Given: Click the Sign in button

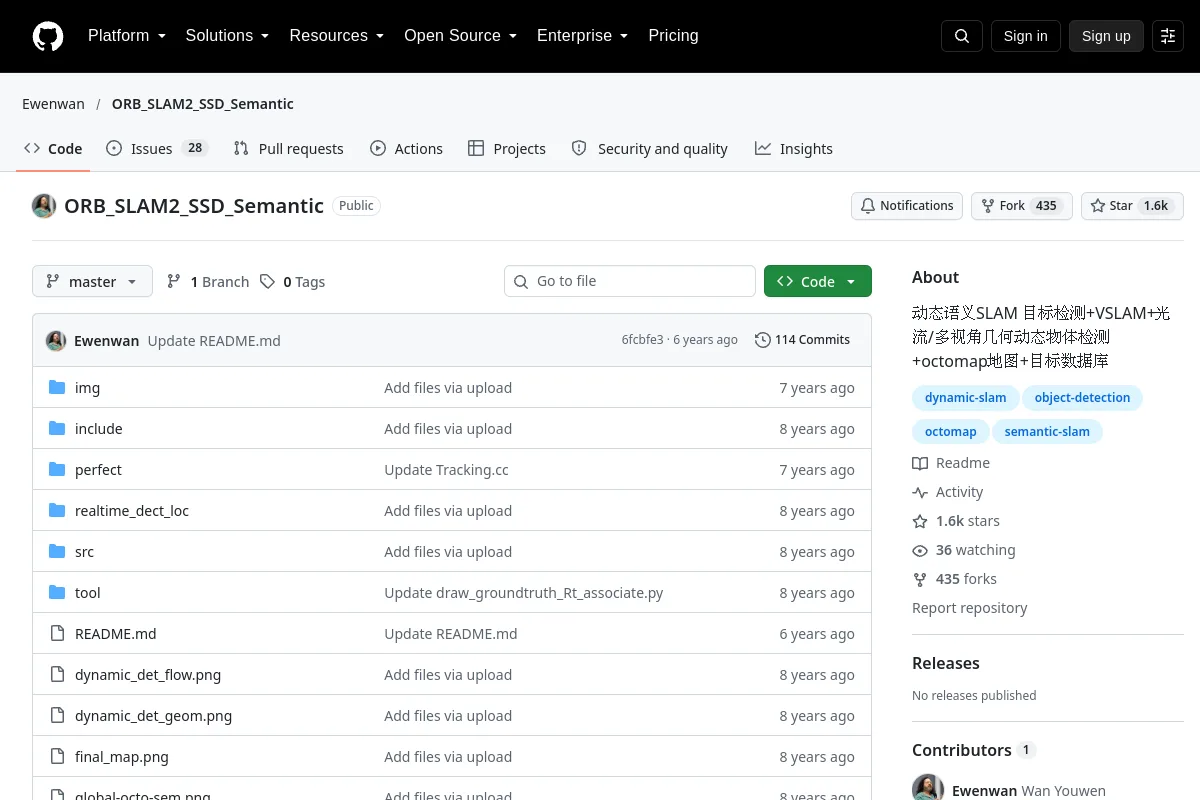Looking at the screenshot, I should pos(1025,36).
